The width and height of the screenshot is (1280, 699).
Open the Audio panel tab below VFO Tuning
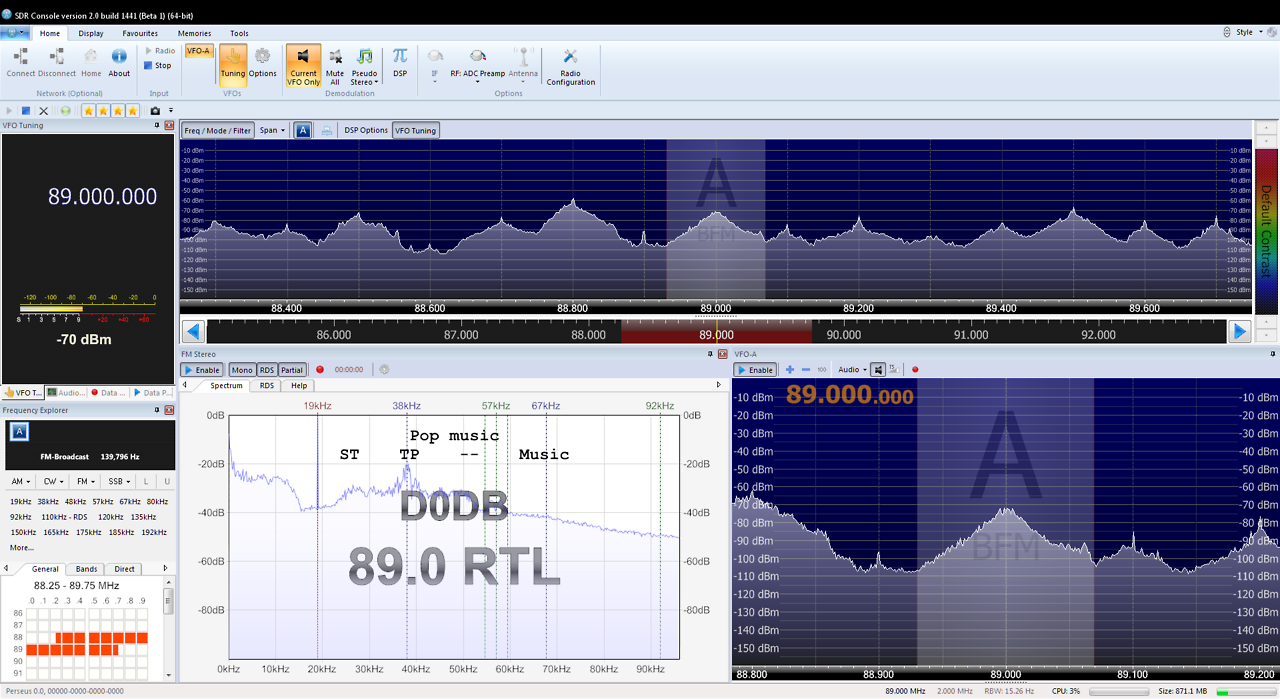coord(67,393)
